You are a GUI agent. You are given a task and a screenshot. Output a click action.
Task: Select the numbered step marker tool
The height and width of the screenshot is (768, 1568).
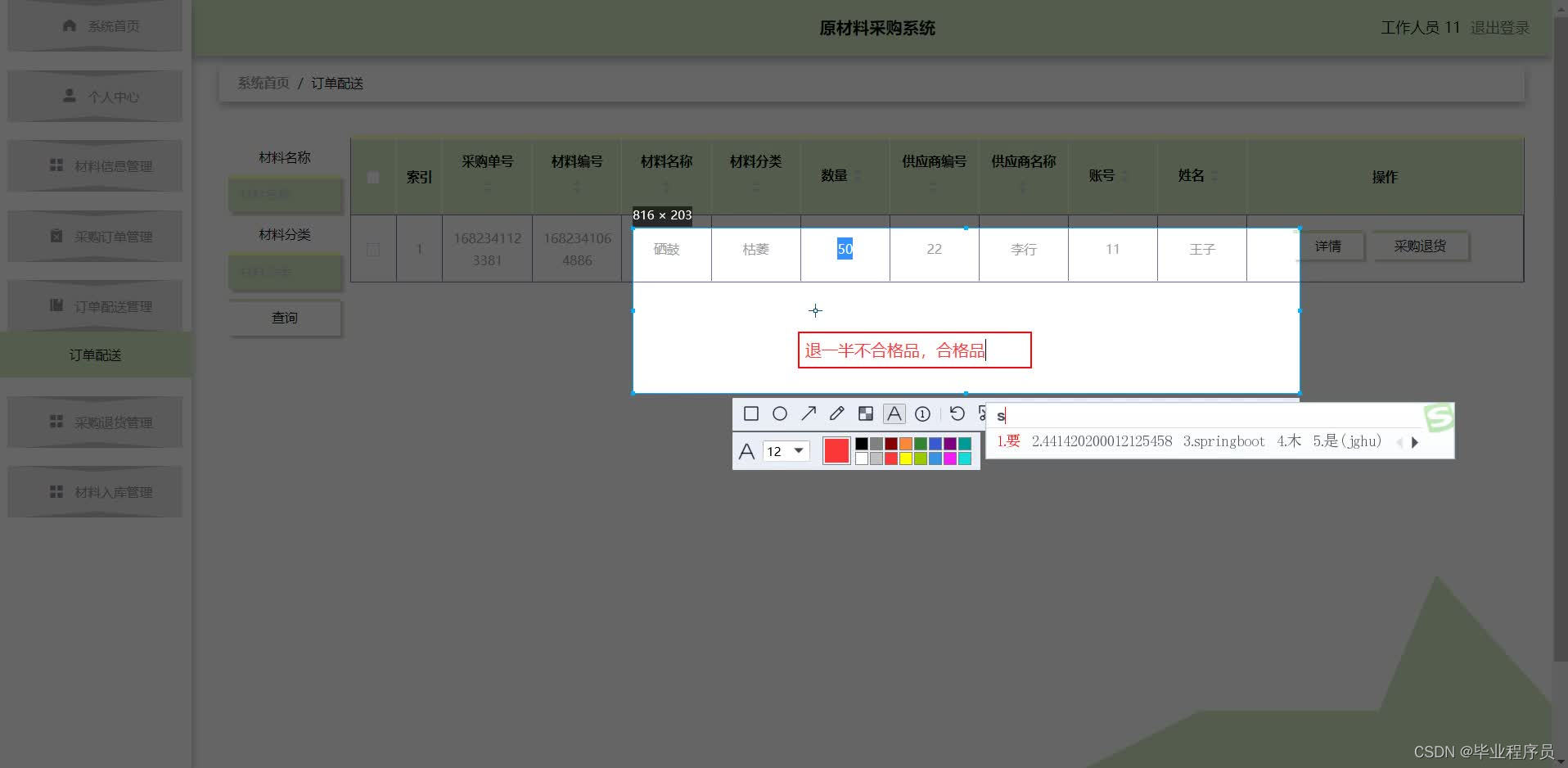922,413
